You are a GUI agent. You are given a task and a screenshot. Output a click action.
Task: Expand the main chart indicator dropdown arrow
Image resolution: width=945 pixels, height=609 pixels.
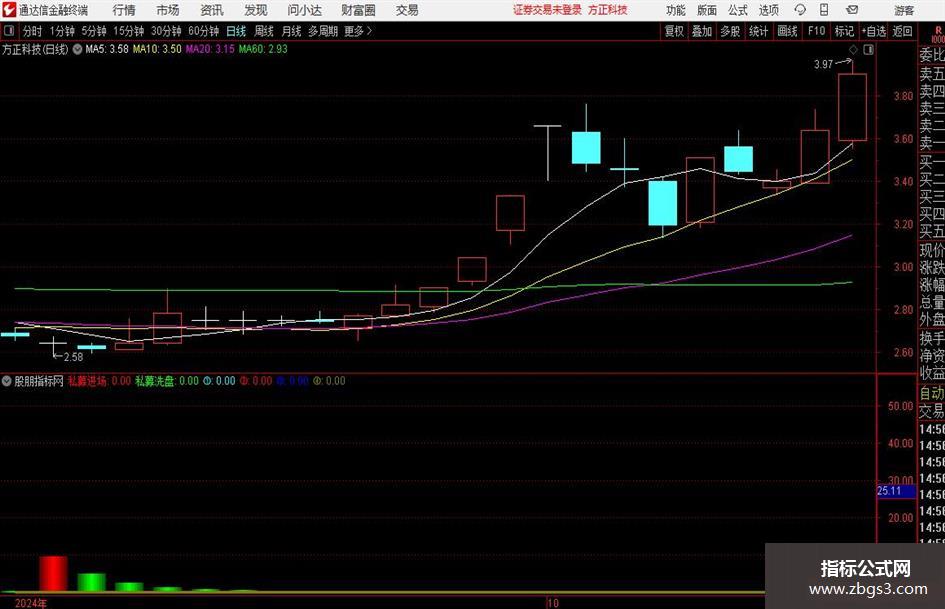[x=77, y=49]
